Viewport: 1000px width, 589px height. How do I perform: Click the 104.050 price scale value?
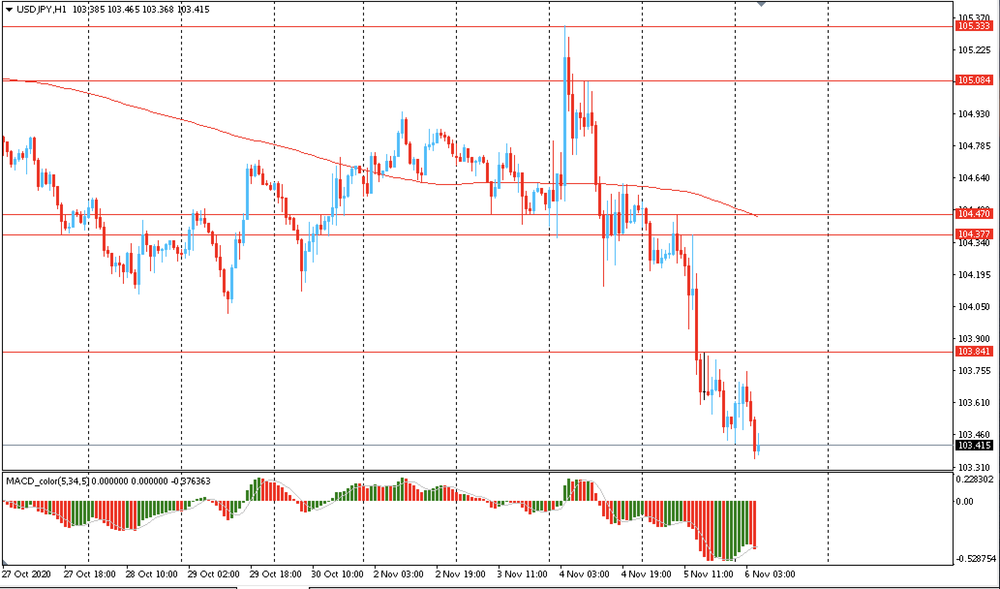pyautogui.click(x=974, y=307)
